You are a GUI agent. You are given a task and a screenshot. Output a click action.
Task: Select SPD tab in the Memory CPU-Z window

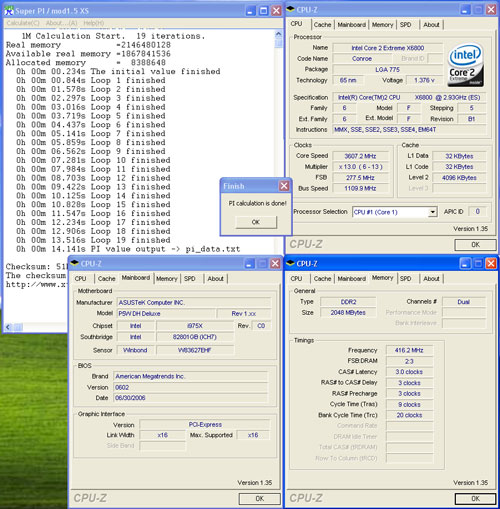click(x=405, y=279)
